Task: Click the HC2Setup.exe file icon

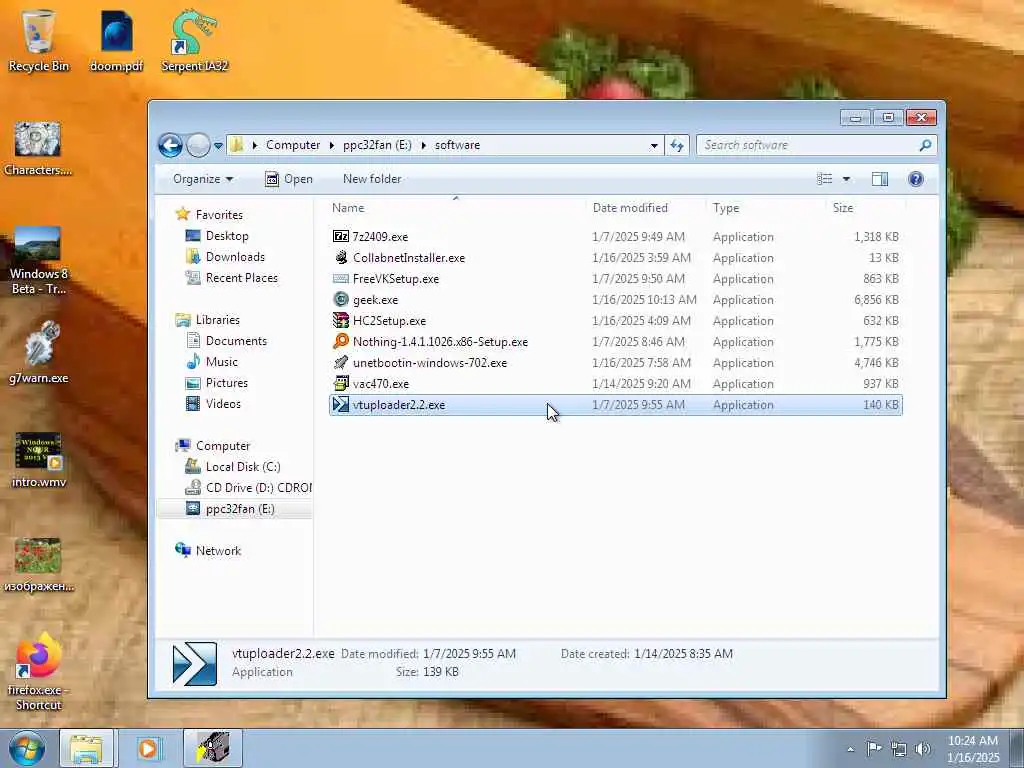Action: 341,321
